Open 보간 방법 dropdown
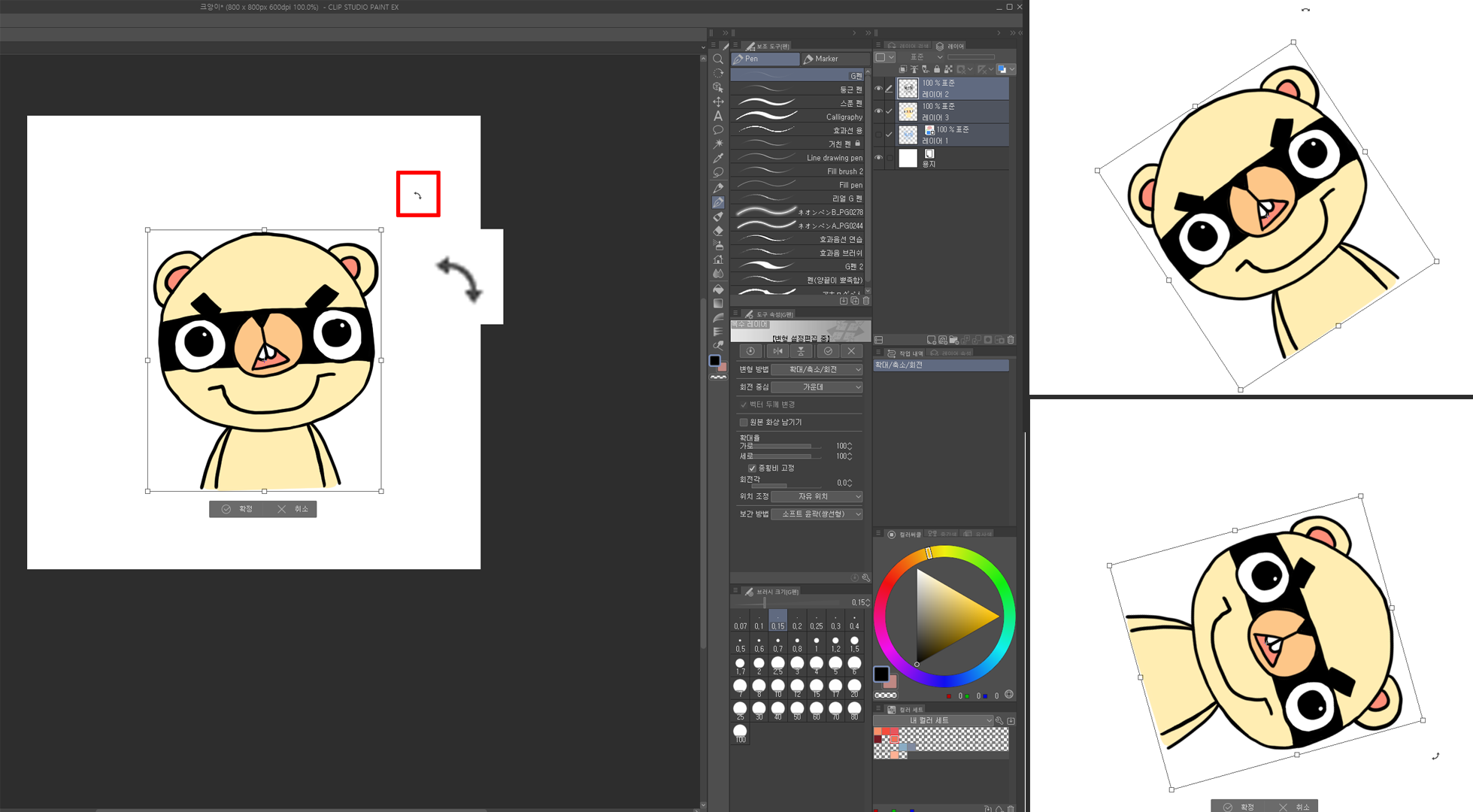 point(817,514)
